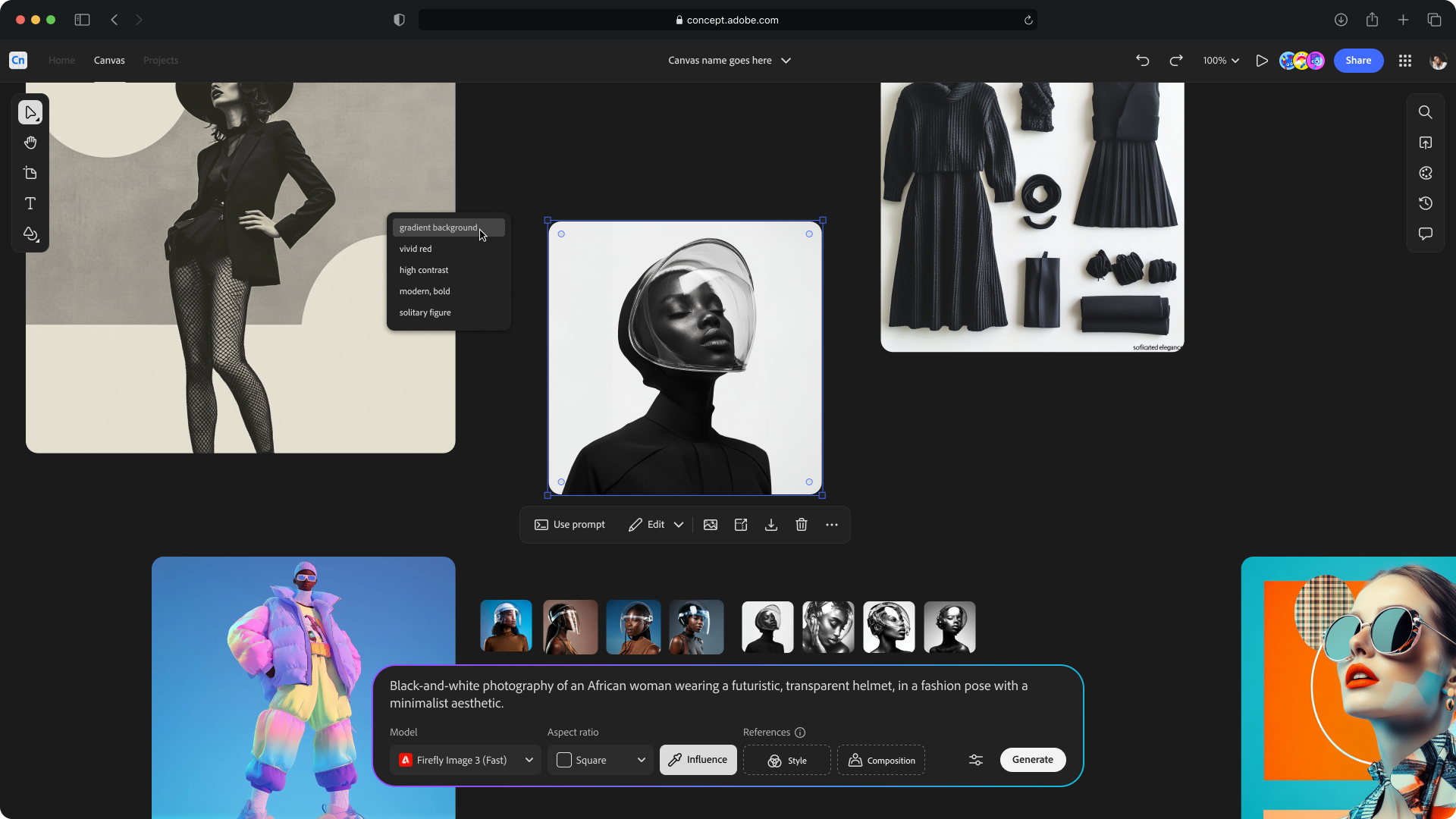Image resolution: width=1456 pixels, height=819 pixels.
Task: Select the first blue-helmet generated thumbnail
Action: (x=506, y=626)
